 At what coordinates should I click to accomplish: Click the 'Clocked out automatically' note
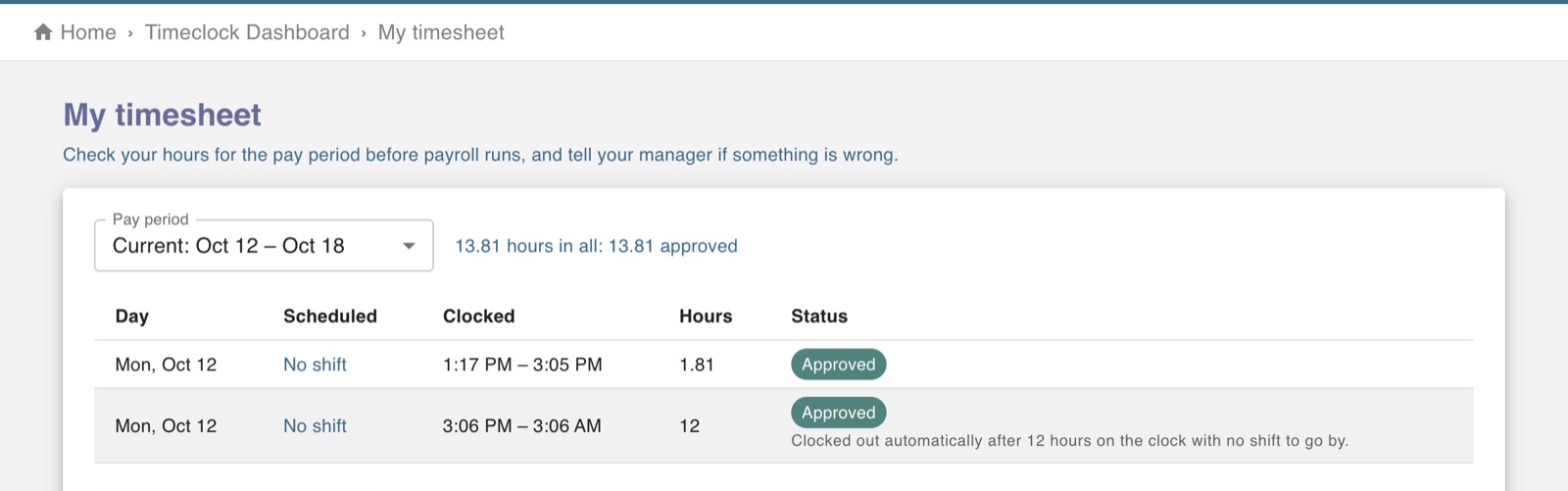(x=1070, y=441)
